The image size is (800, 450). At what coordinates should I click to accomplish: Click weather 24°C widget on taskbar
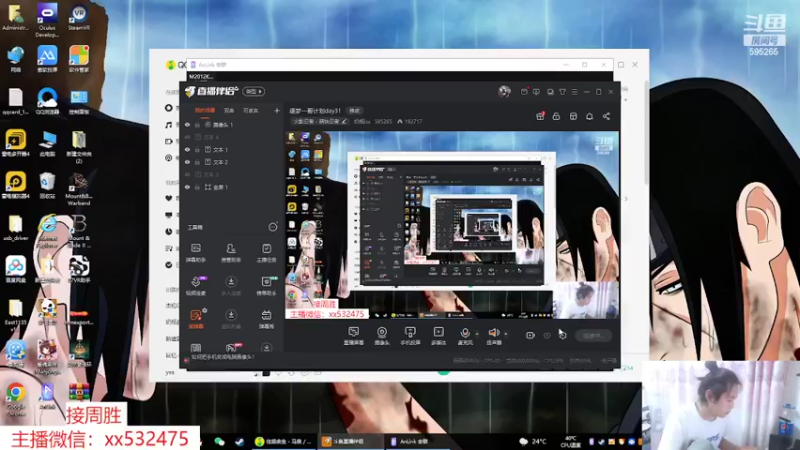533,441
